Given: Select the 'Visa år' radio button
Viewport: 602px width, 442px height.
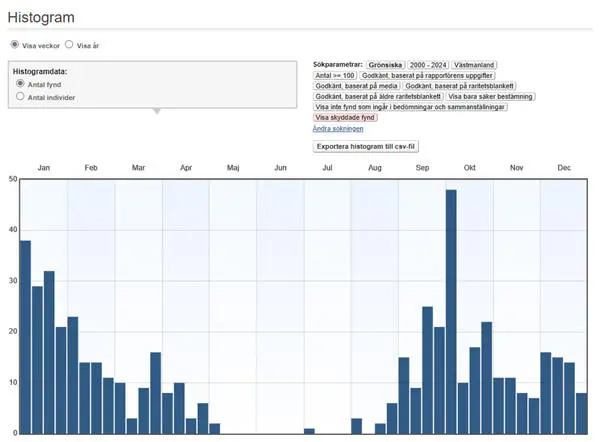Looking at the screenshot, I should 69,45.
